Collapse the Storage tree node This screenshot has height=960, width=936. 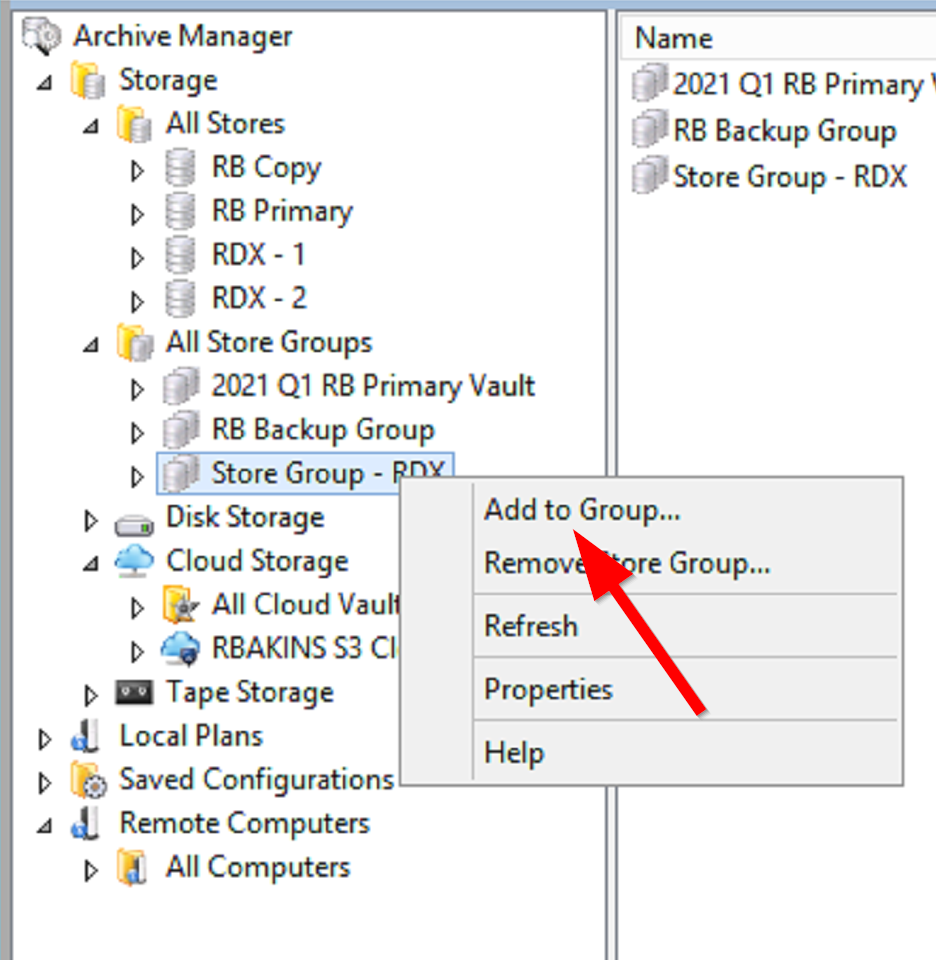tap(45, 83)
